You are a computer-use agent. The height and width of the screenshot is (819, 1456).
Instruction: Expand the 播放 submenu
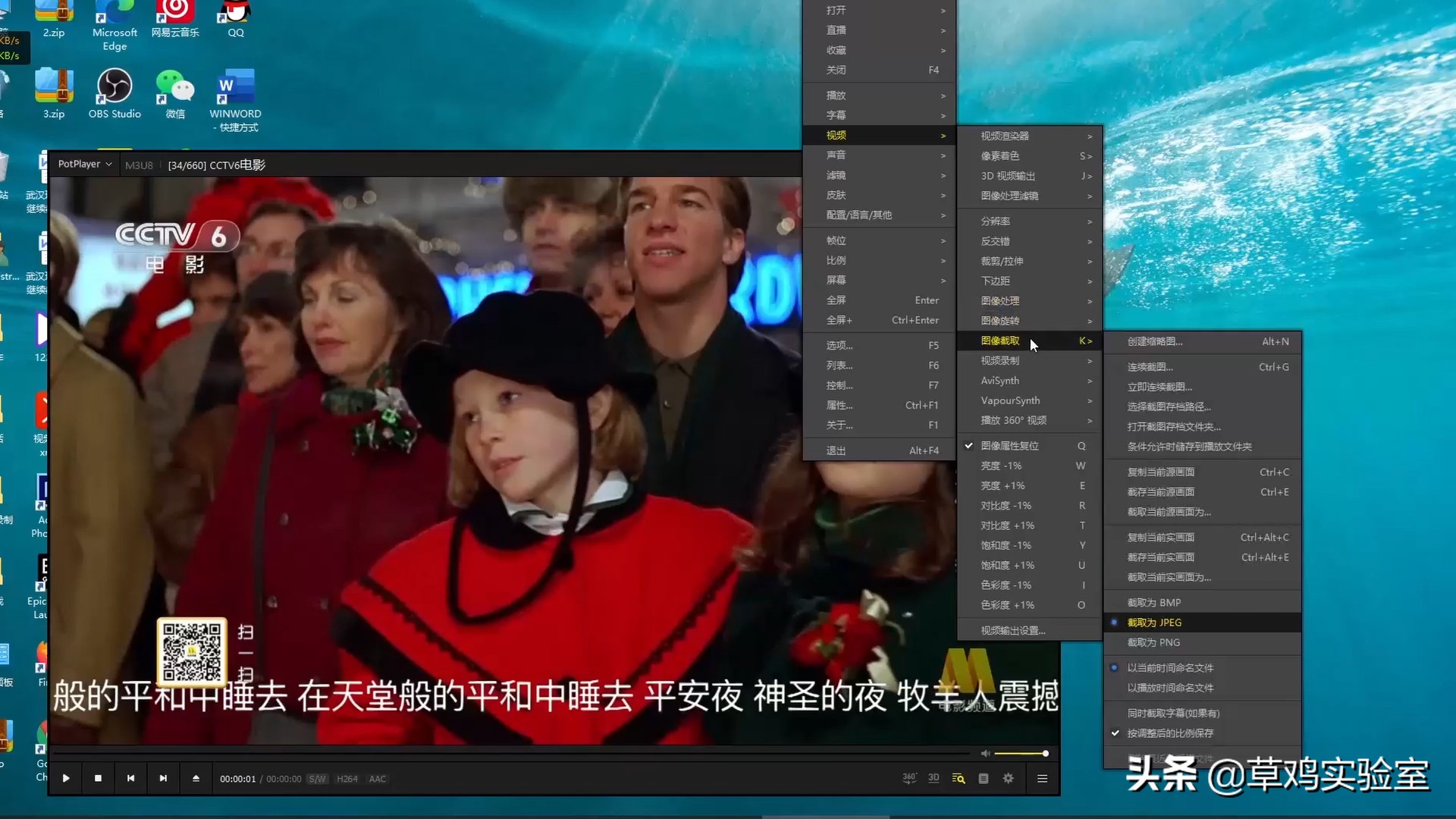point(880,96)
